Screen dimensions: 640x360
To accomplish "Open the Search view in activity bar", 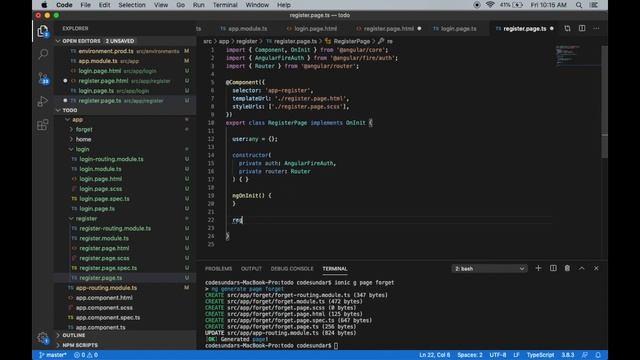I will point(43,54).
